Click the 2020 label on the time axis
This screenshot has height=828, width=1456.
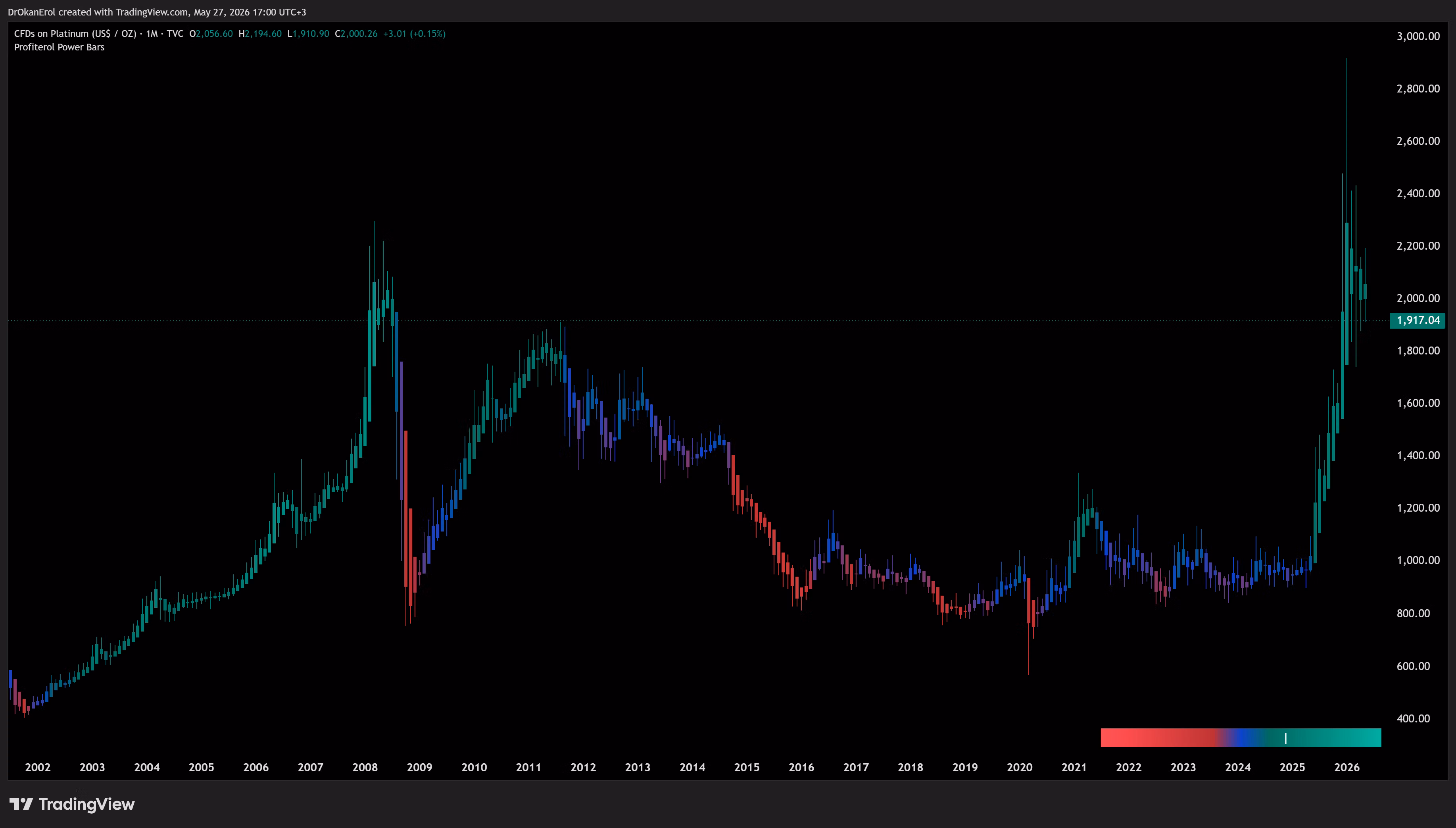pyautogui.click(x=1020, y=767)
